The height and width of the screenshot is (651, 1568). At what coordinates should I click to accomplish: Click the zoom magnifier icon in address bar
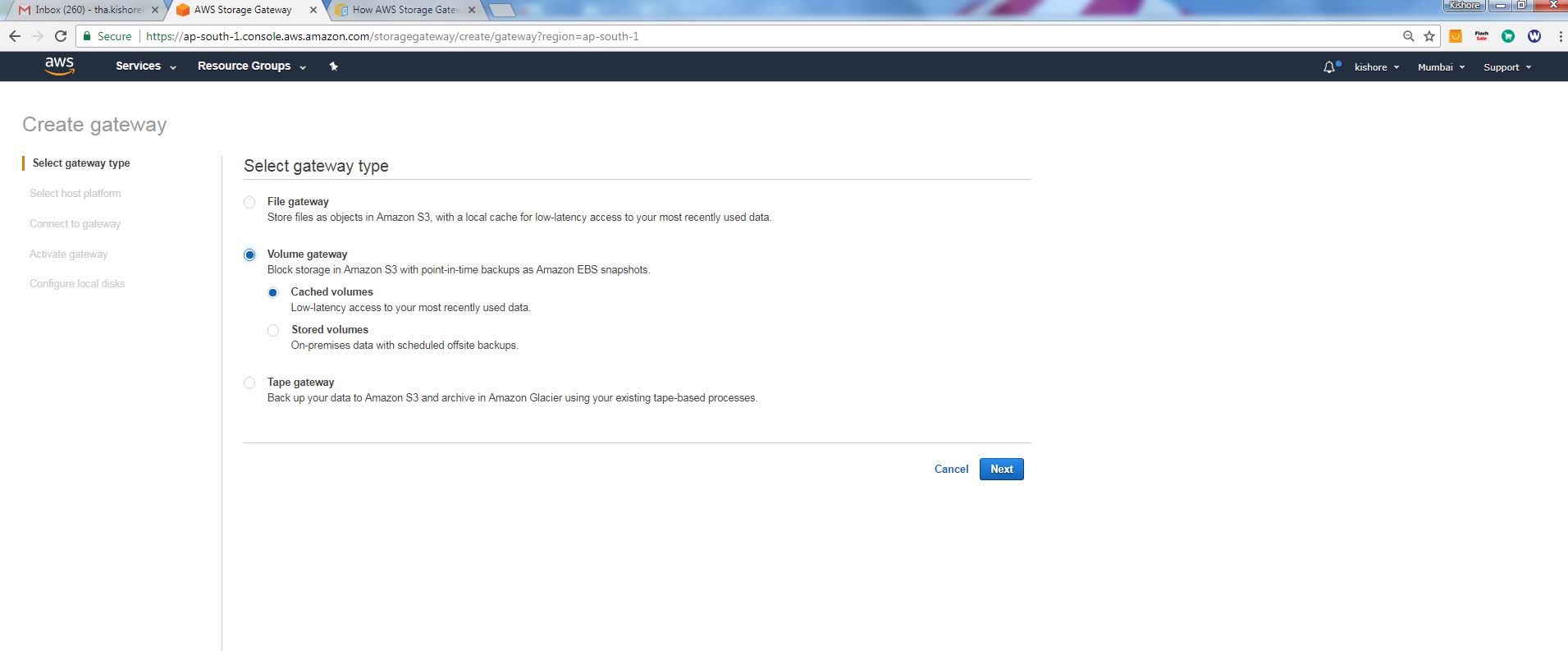click(1408, 36)
